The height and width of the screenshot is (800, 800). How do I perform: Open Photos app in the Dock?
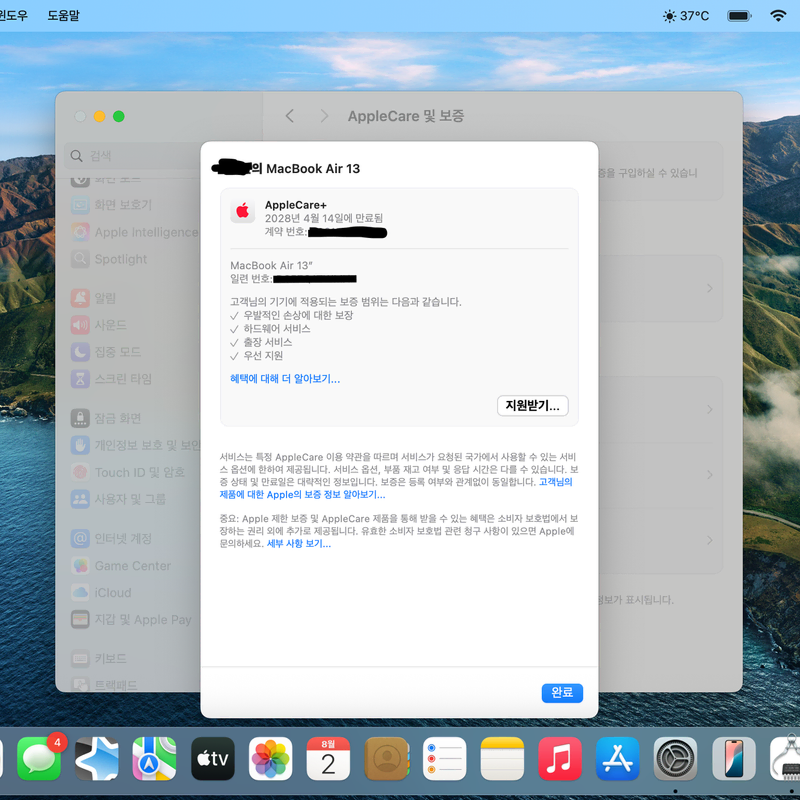(270, 759)
